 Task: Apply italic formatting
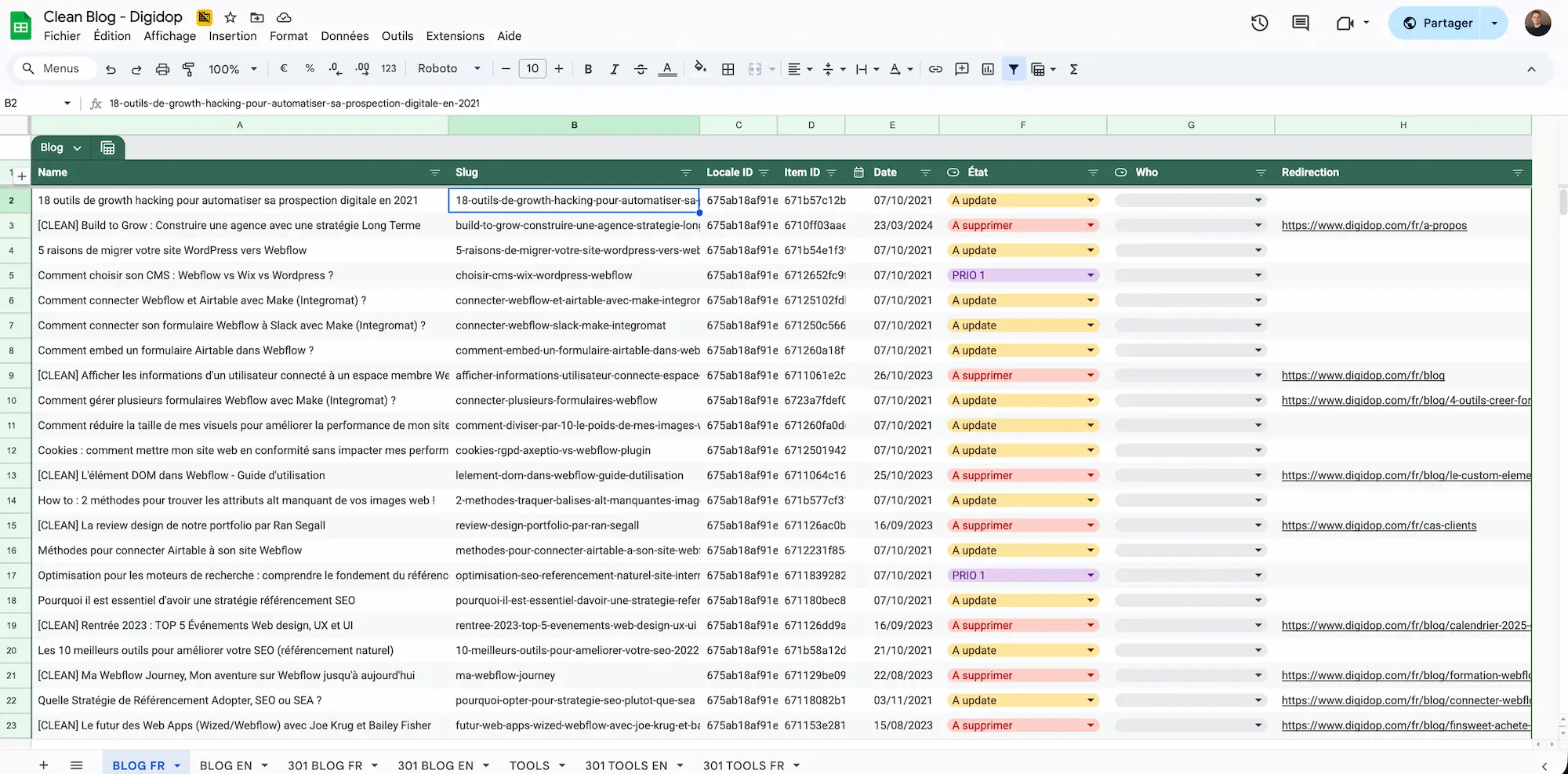[615, 68]
